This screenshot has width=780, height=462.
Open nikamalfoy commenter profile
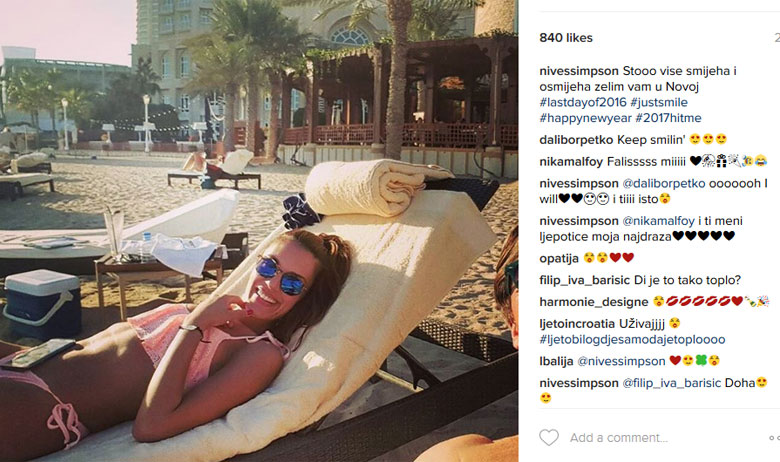pyautogui.click(x=572, y=162)
